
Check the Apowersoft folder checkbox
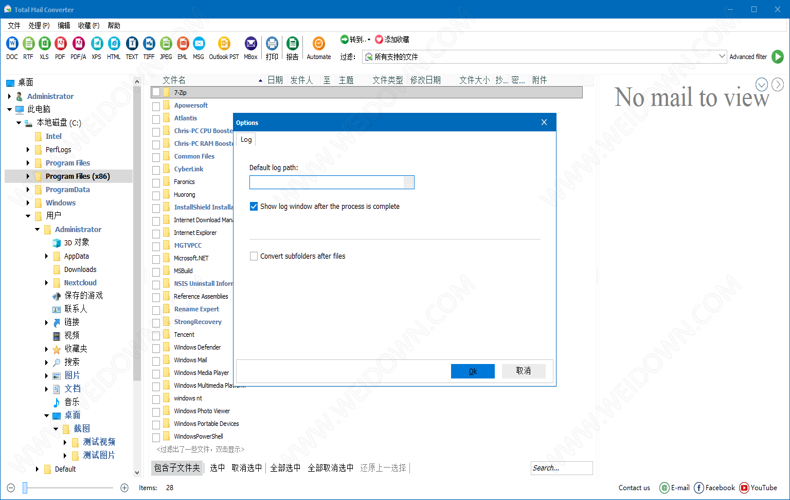point(156,106)
